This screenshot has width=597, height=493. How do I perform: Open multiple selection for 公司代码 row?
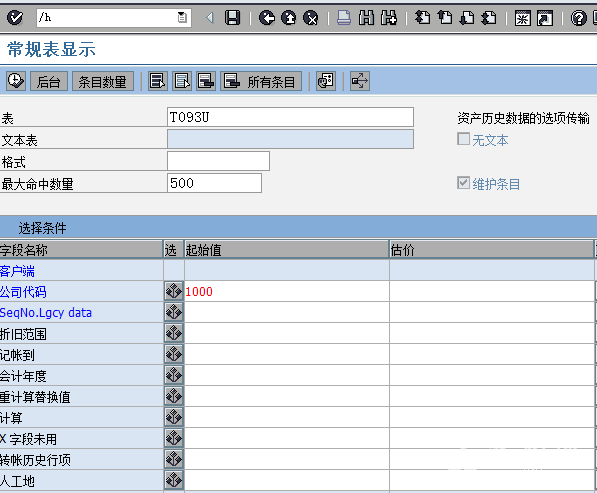pyautogui.click(x=174, y=291)
